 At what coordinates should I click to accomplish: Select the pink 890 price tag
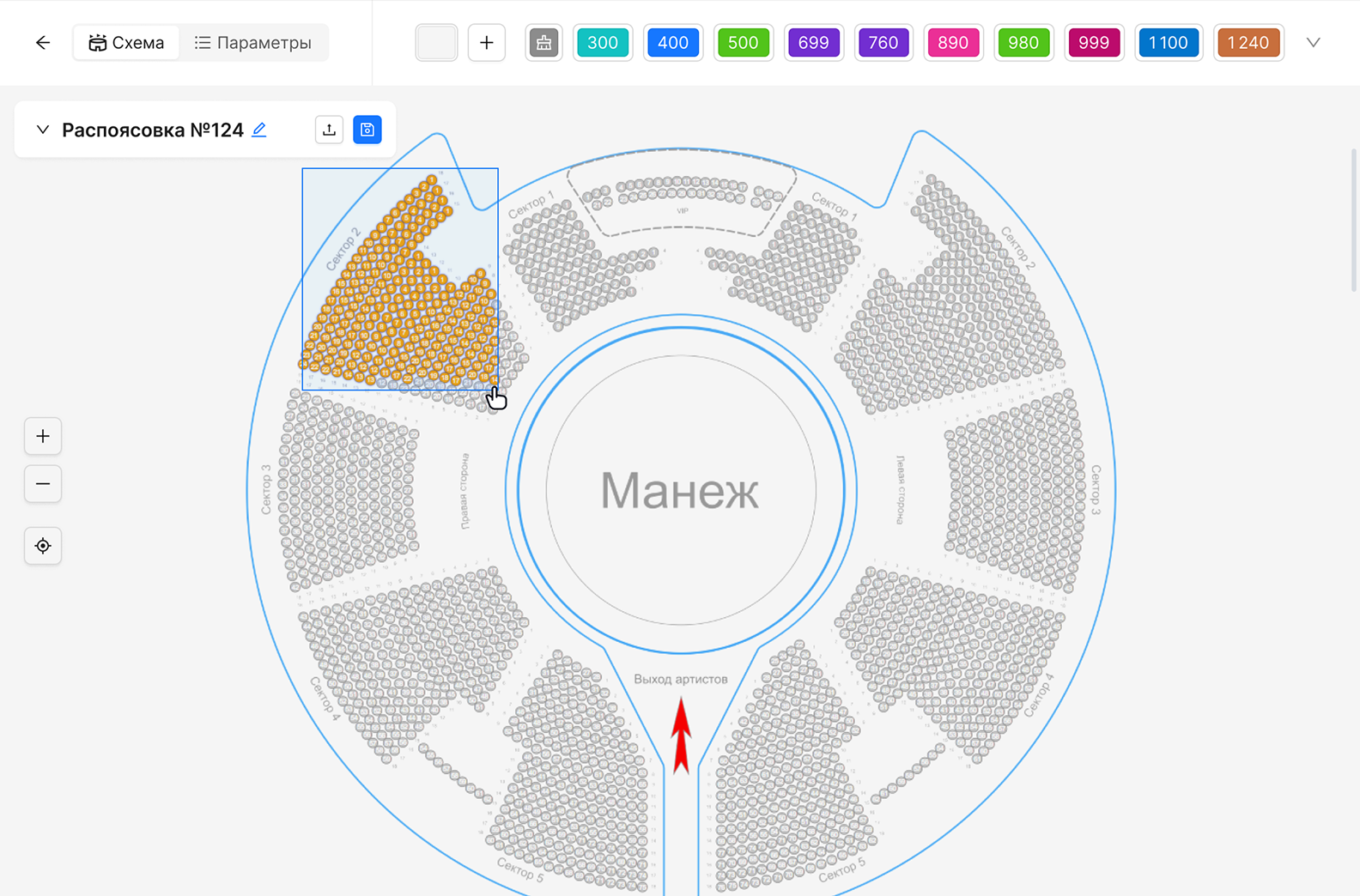pos(953,43)
